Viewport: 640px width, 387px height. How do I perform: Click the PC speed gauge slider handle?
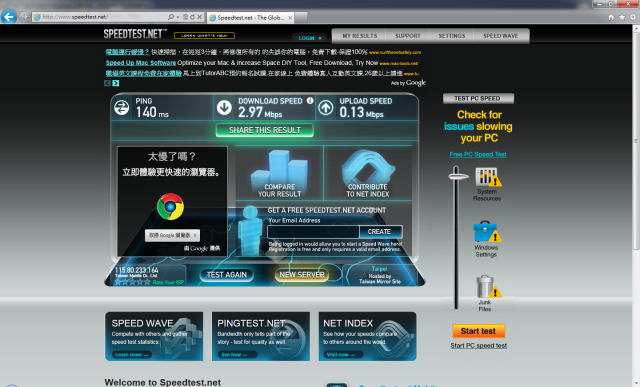[459, 176]
